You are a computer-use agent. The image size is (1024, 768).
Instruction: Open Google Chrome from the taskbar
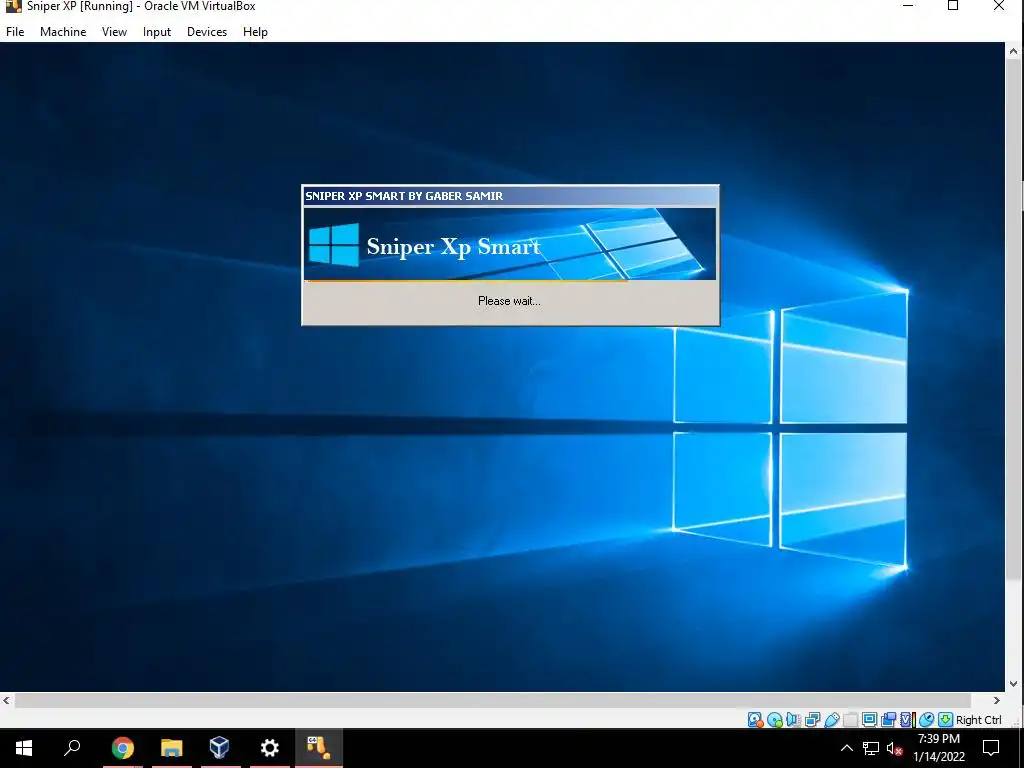(122, 748)
